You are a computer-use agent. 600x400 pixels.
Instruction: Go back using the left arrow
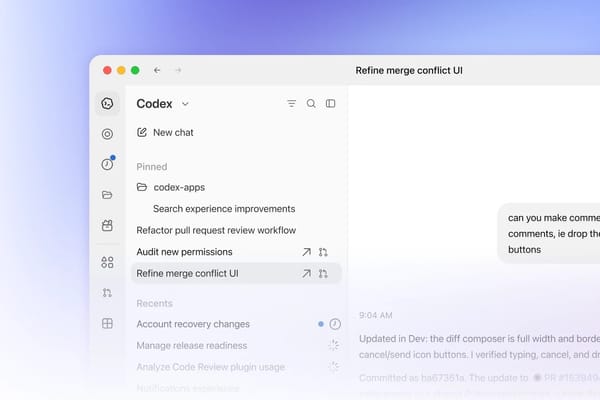(157, 70)
